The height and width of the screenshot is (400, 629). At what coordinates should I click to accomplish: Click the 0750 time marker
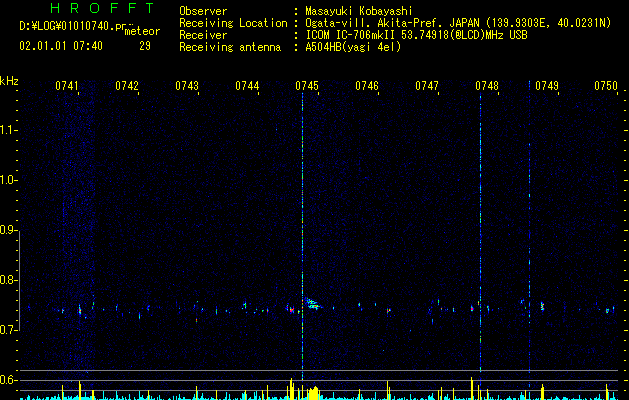coord(606,86)
